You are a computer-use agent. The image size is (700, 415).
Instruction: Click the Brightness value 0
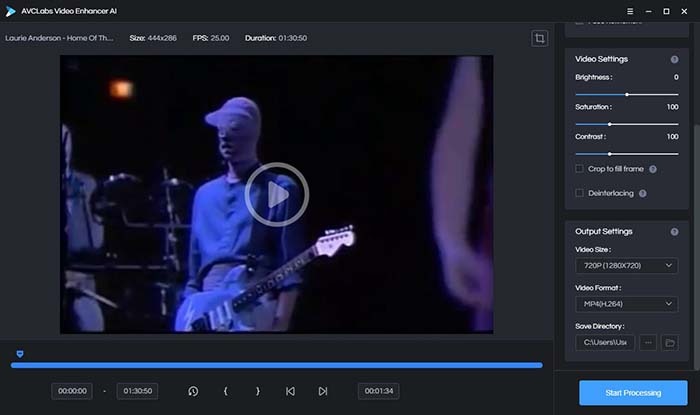pyautogui.click(x=676, y=77)
